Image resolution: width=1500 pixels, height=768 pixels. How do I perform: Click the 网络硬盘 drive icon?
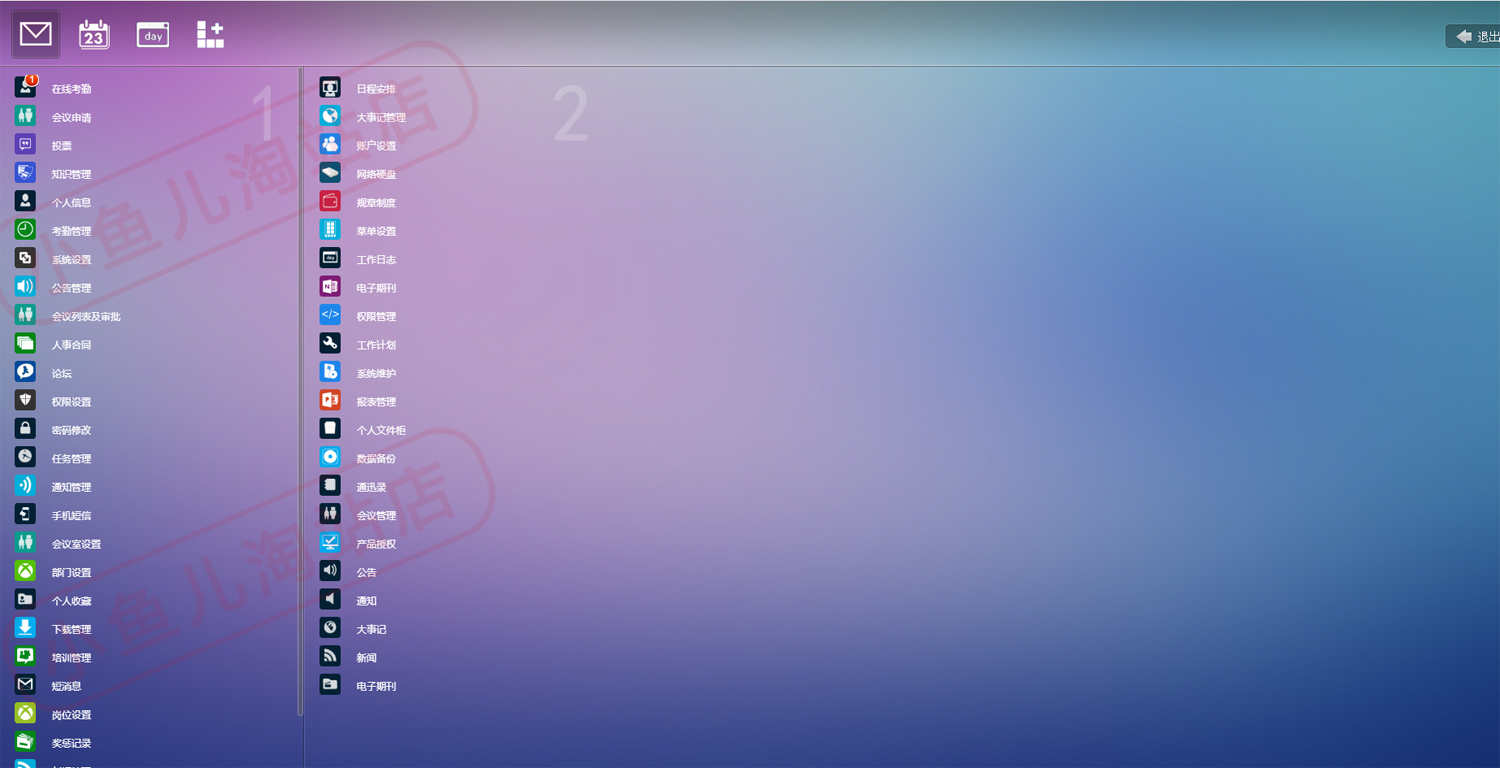330,173
